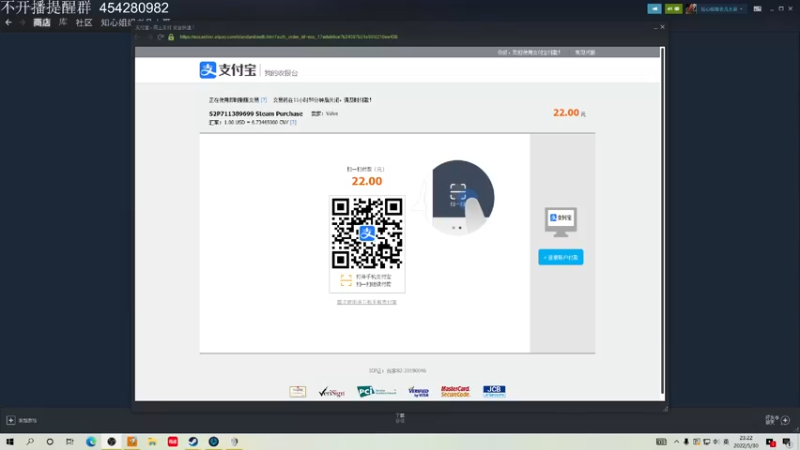
Task: Click the dark round app icon beside Edge
Action: click(111, 441)
